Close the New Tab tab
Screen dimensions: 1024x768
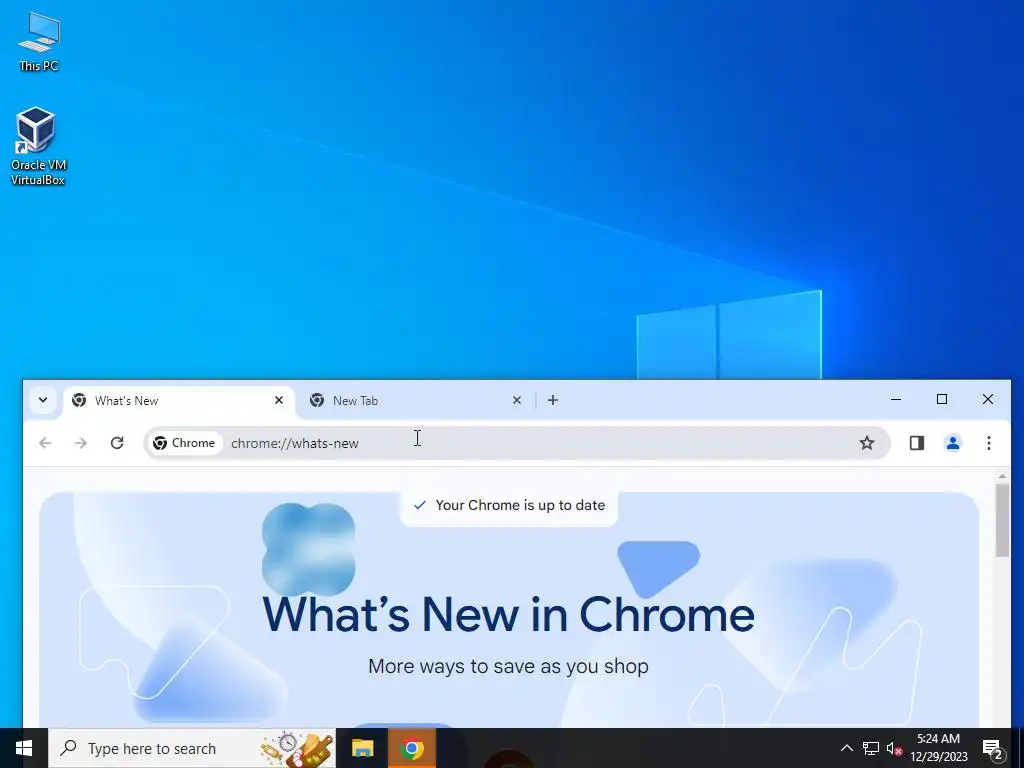point(517,400)
